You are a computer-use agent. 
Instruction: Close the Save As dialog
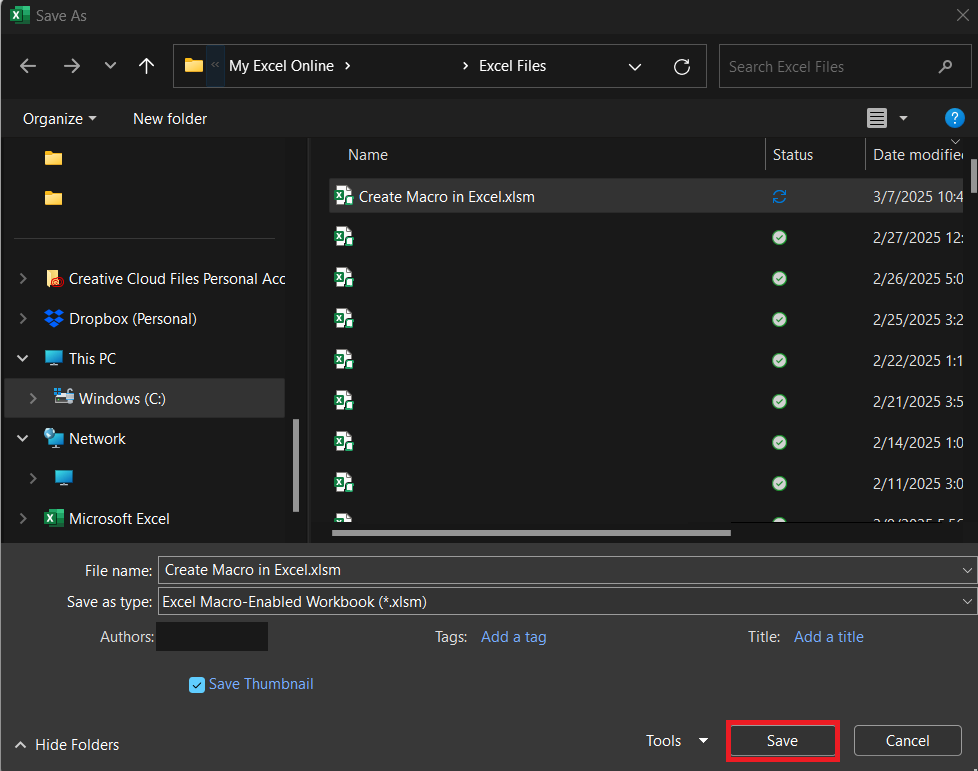click(x=962, y=16)
